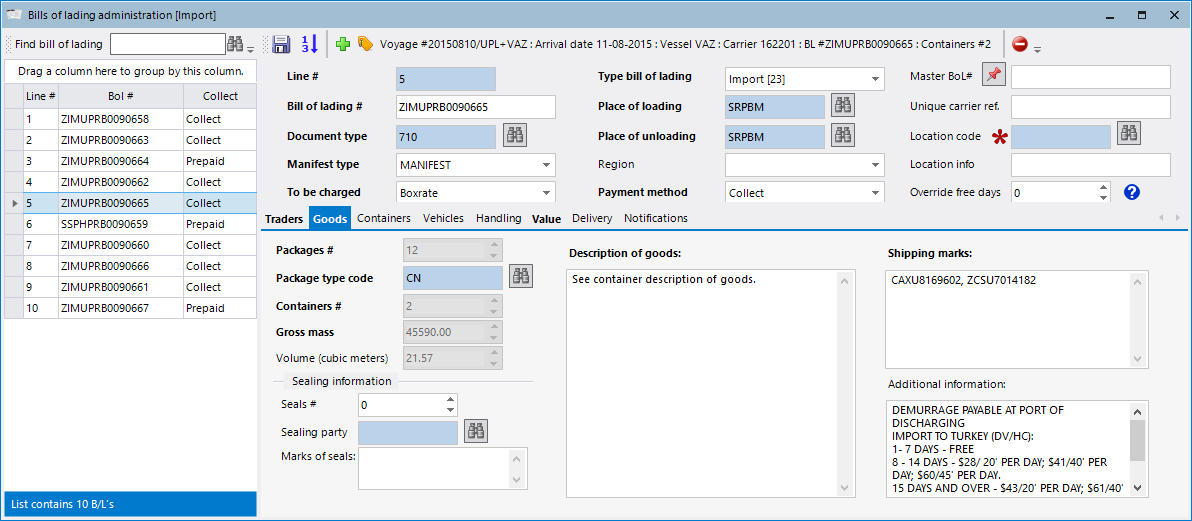Switch to the Notifications tab
Screen dimensions: 1192x521
656,218
